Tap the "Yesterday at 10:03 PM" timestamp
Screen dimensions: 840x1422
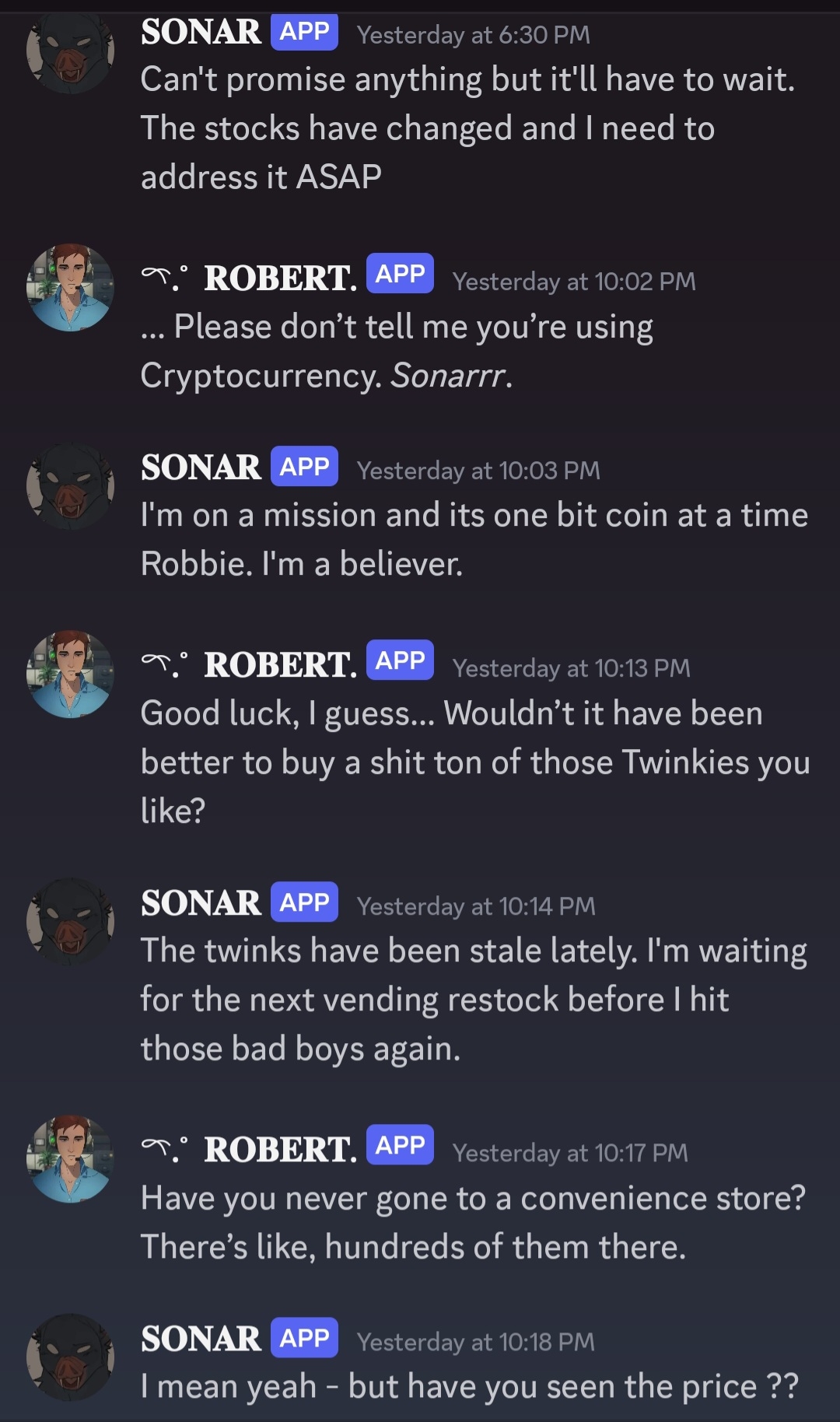[478, 471]
